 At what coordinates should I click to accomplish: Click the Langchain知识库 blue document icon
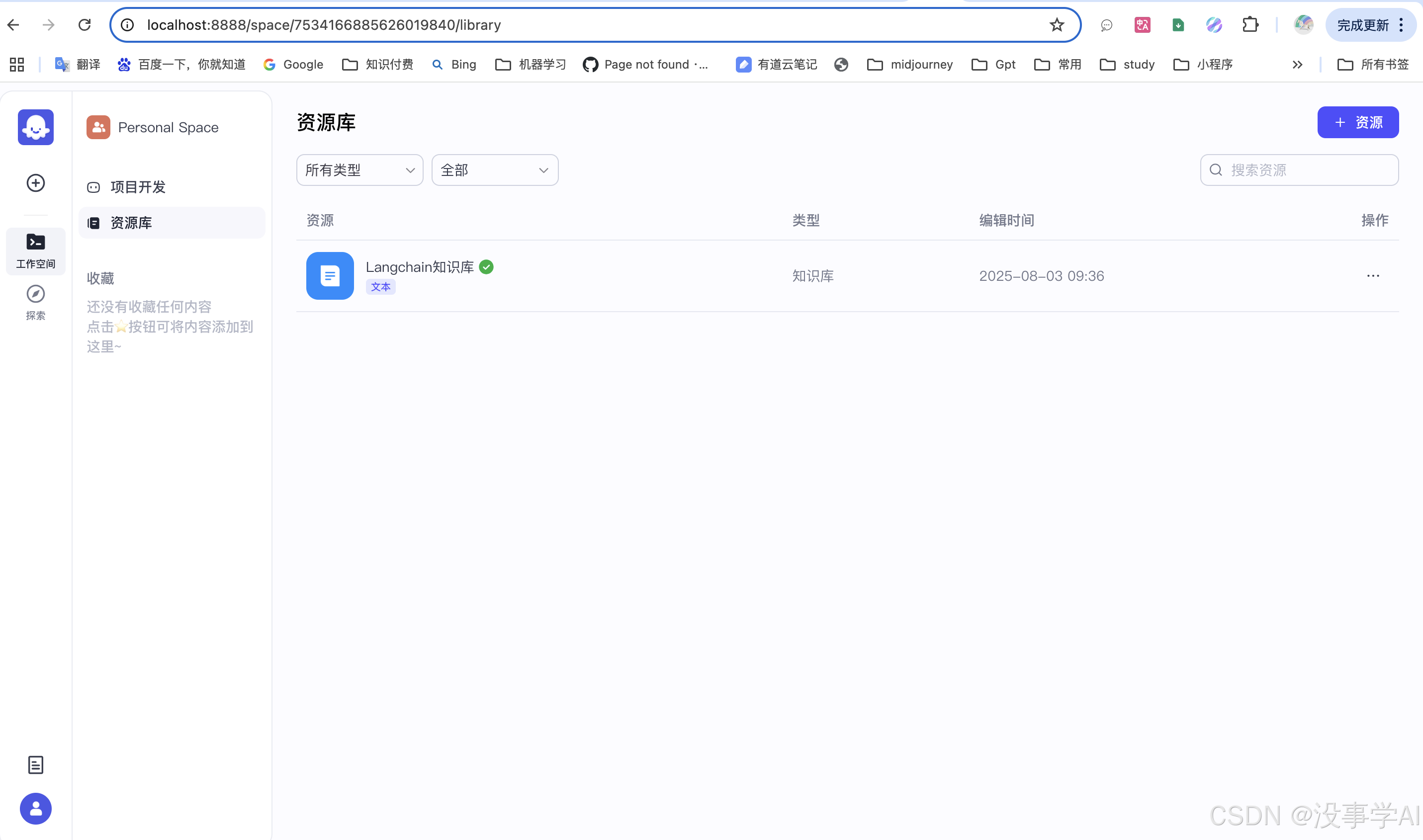tap(330, 276)
